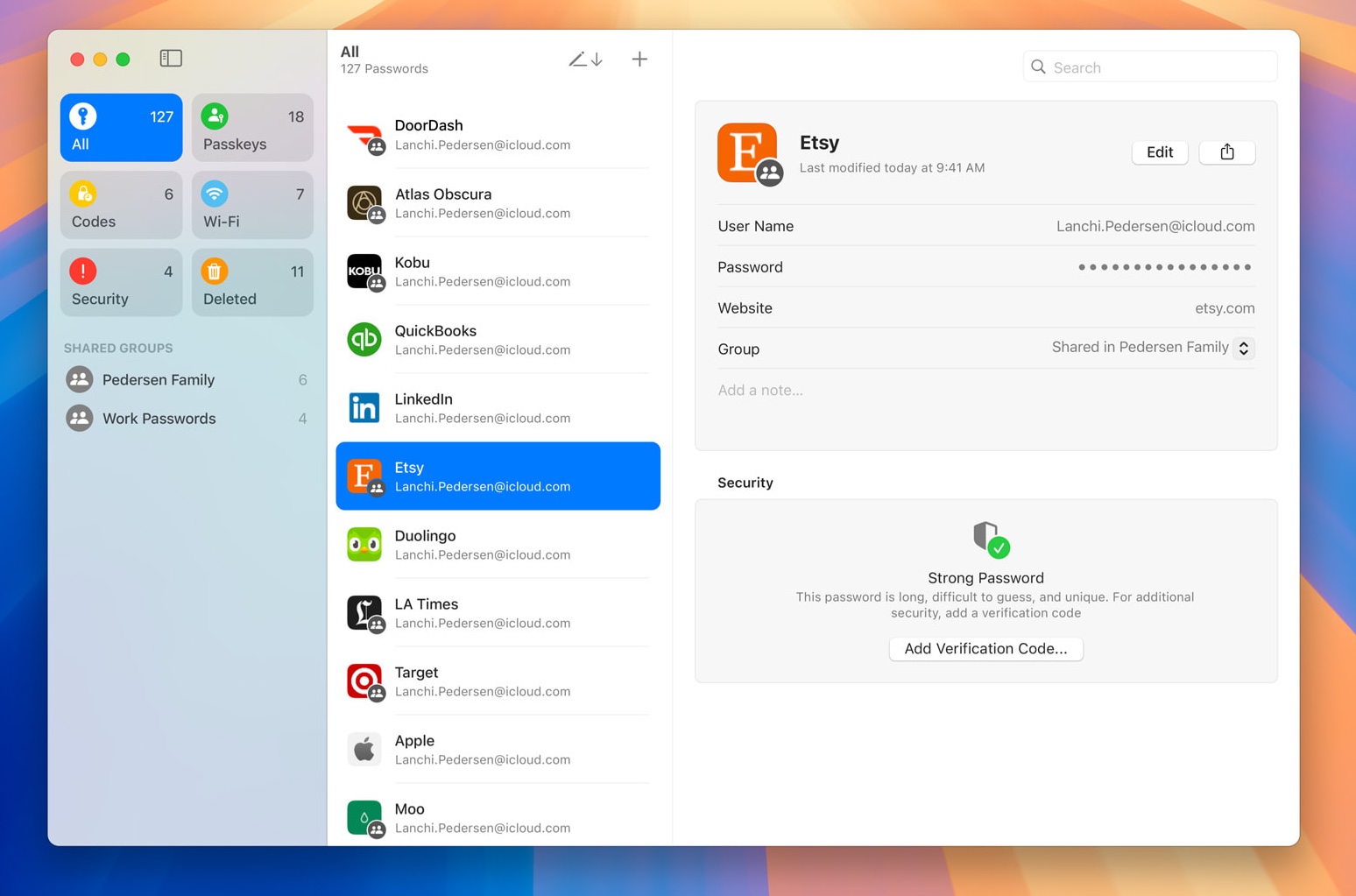This screenshot has width=1356, height=896.
Task: Click the Work Passwords group icon
Action: [80, 418]
